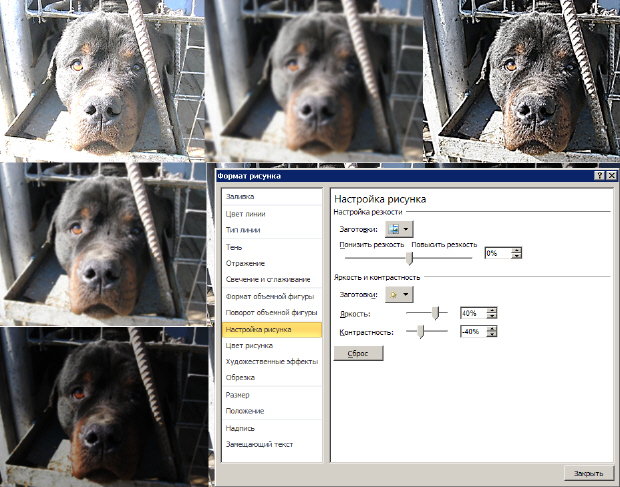Click the help question mark icon
This screenshot has height=487, width=620.
point(600,176)
